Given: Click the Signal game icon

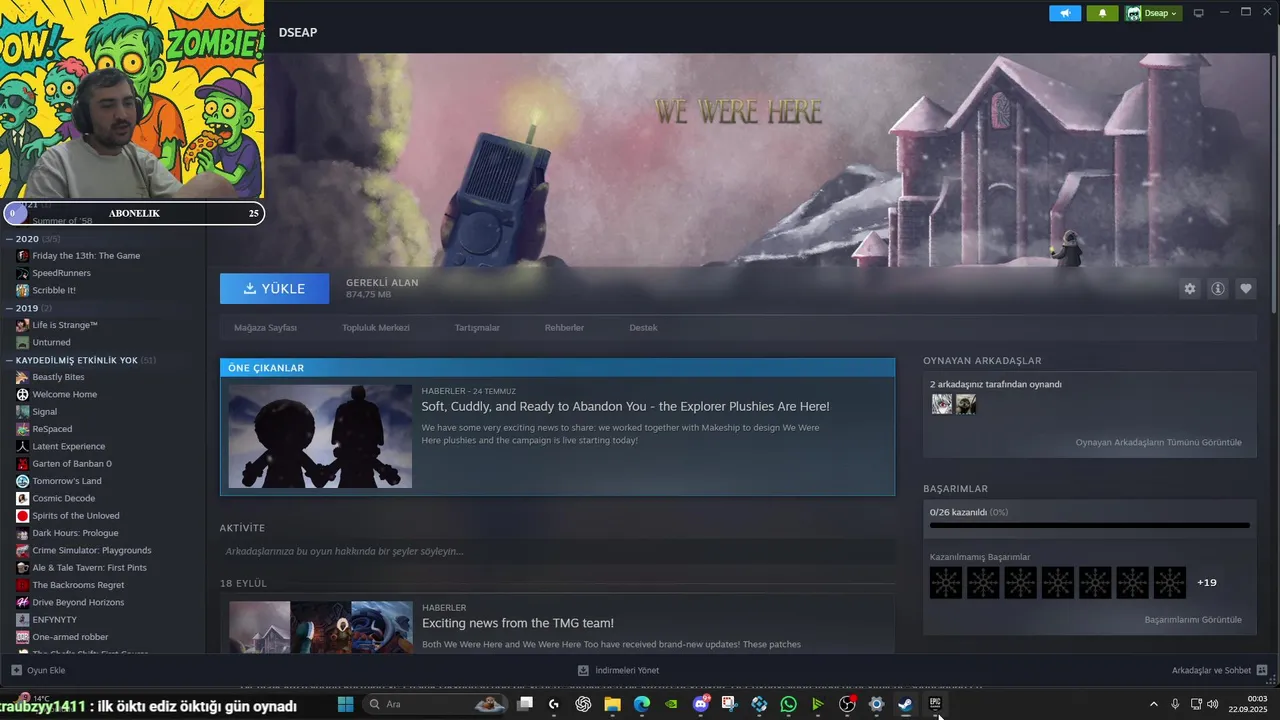Looking at the screenshot, I should [x=23, y=412].
